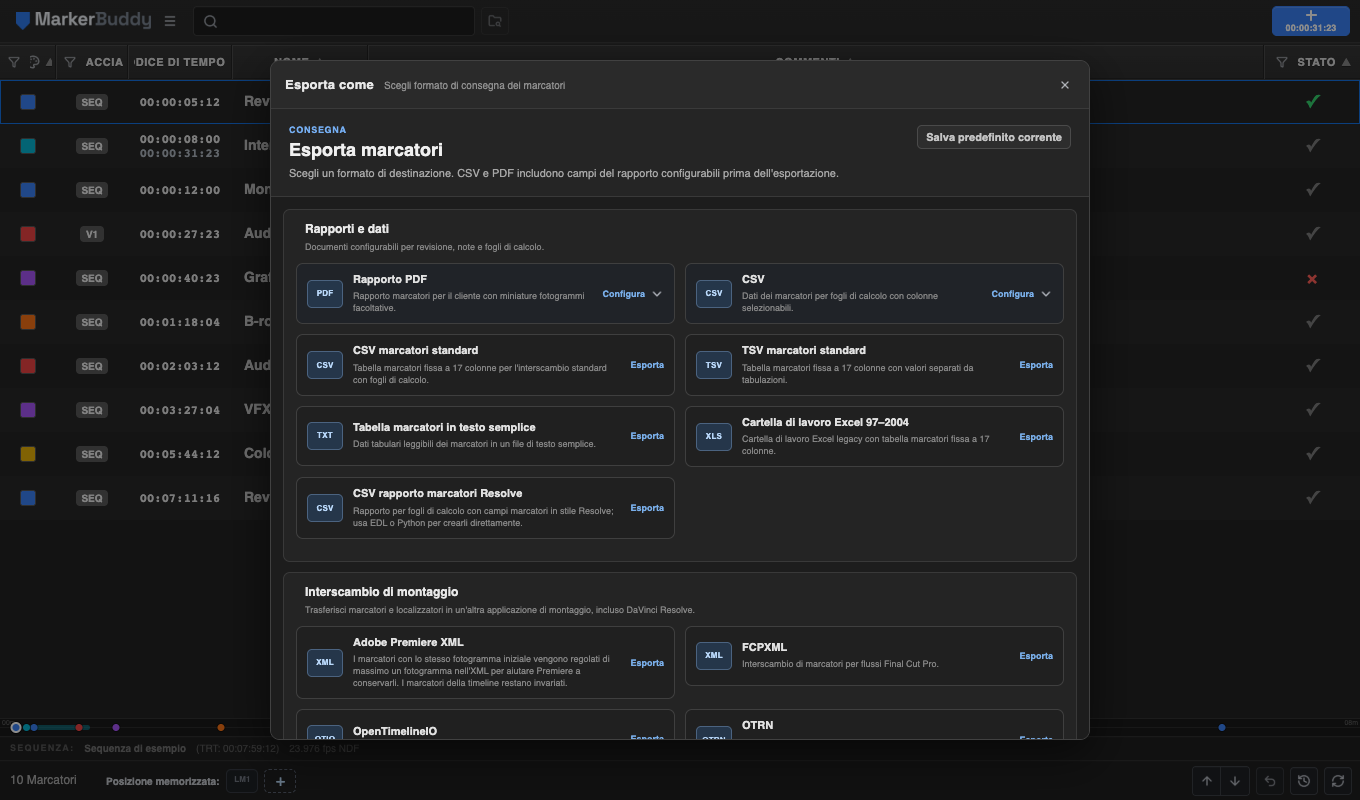The width and height of the screenshot is (1360, 800).
Task: Toggle status checkmark on 00:07:11:16 row
Action: tap(1313, 497)
